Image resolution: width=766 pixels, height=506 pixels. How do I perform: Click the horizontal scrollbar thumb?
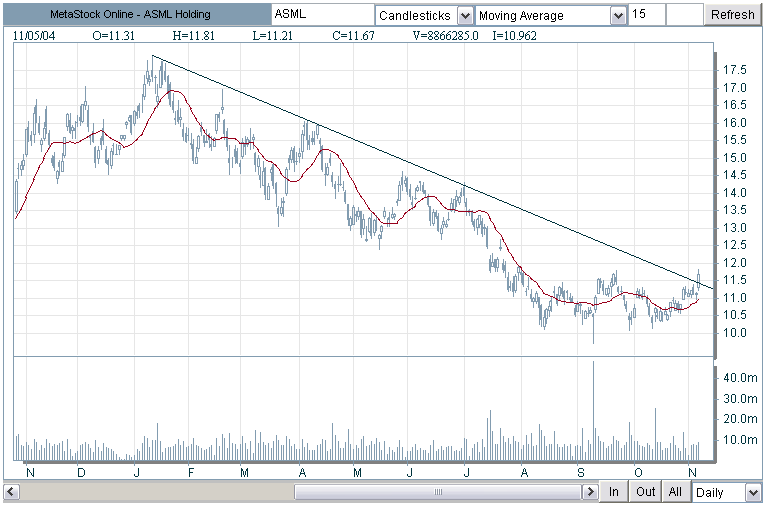coord(438,491)
